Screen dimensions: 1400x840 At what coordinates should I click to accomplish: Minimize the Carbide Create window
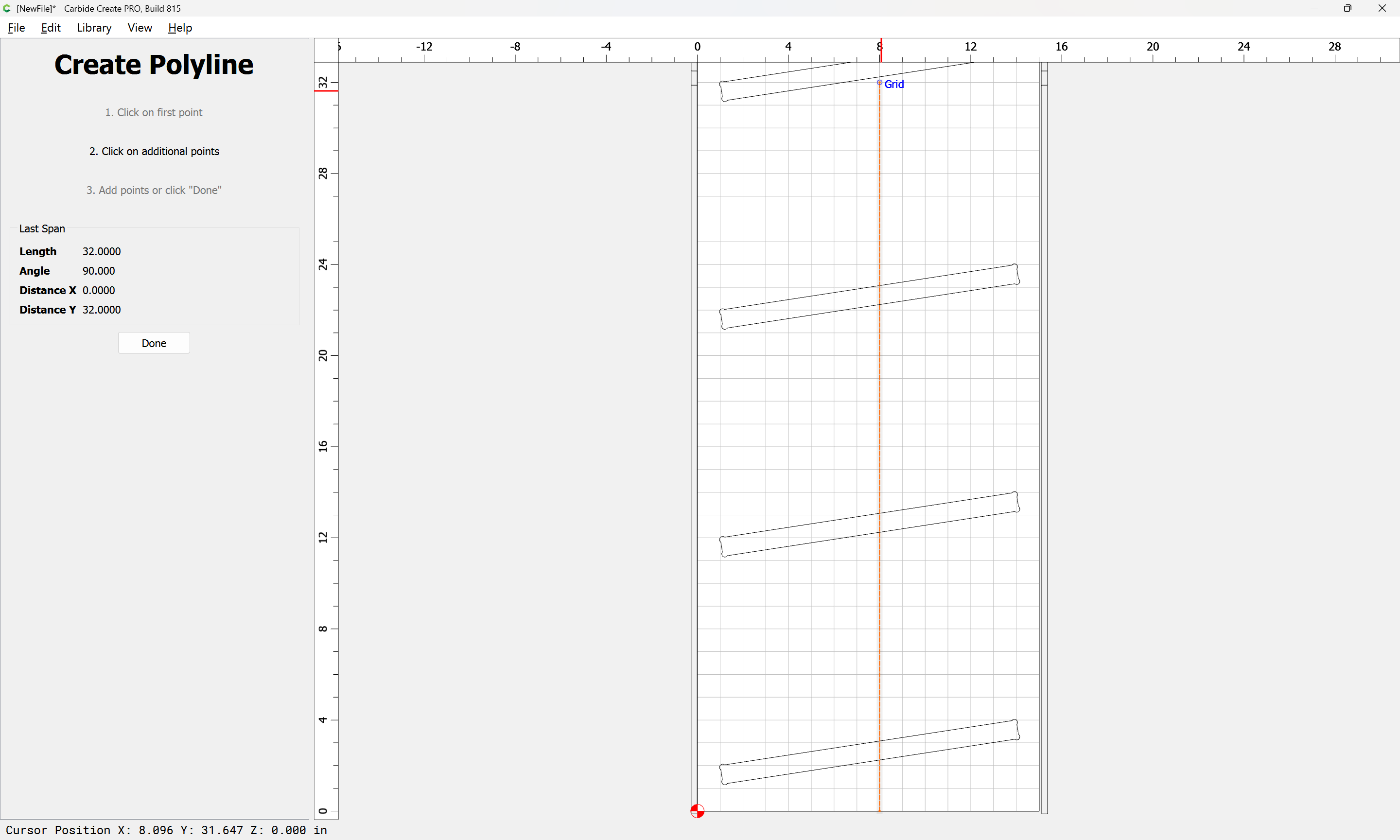[1314, 8]
